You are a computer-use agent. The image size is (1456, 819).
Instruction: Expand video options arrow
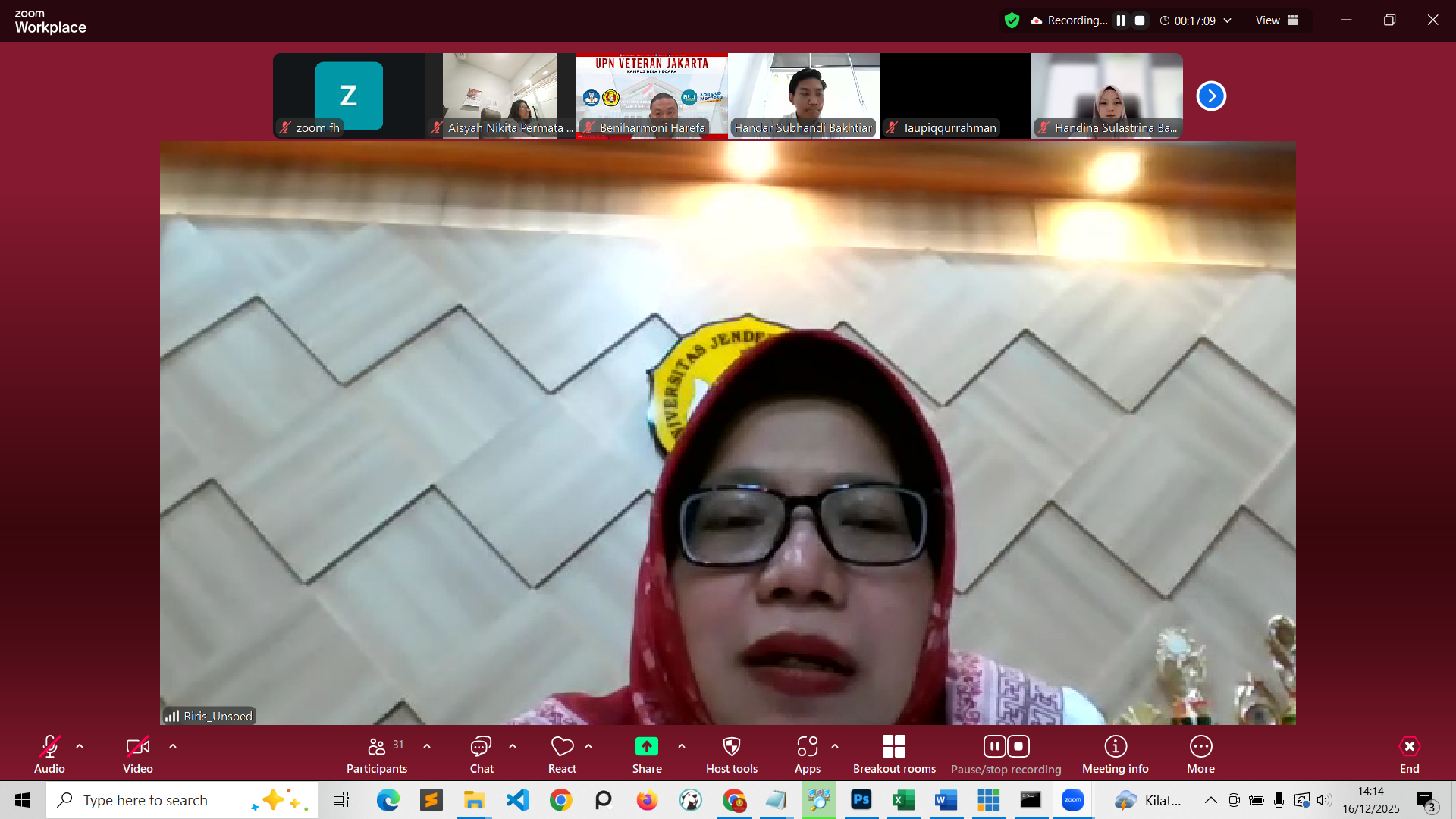pyautogui.click(x=173, y=746)
